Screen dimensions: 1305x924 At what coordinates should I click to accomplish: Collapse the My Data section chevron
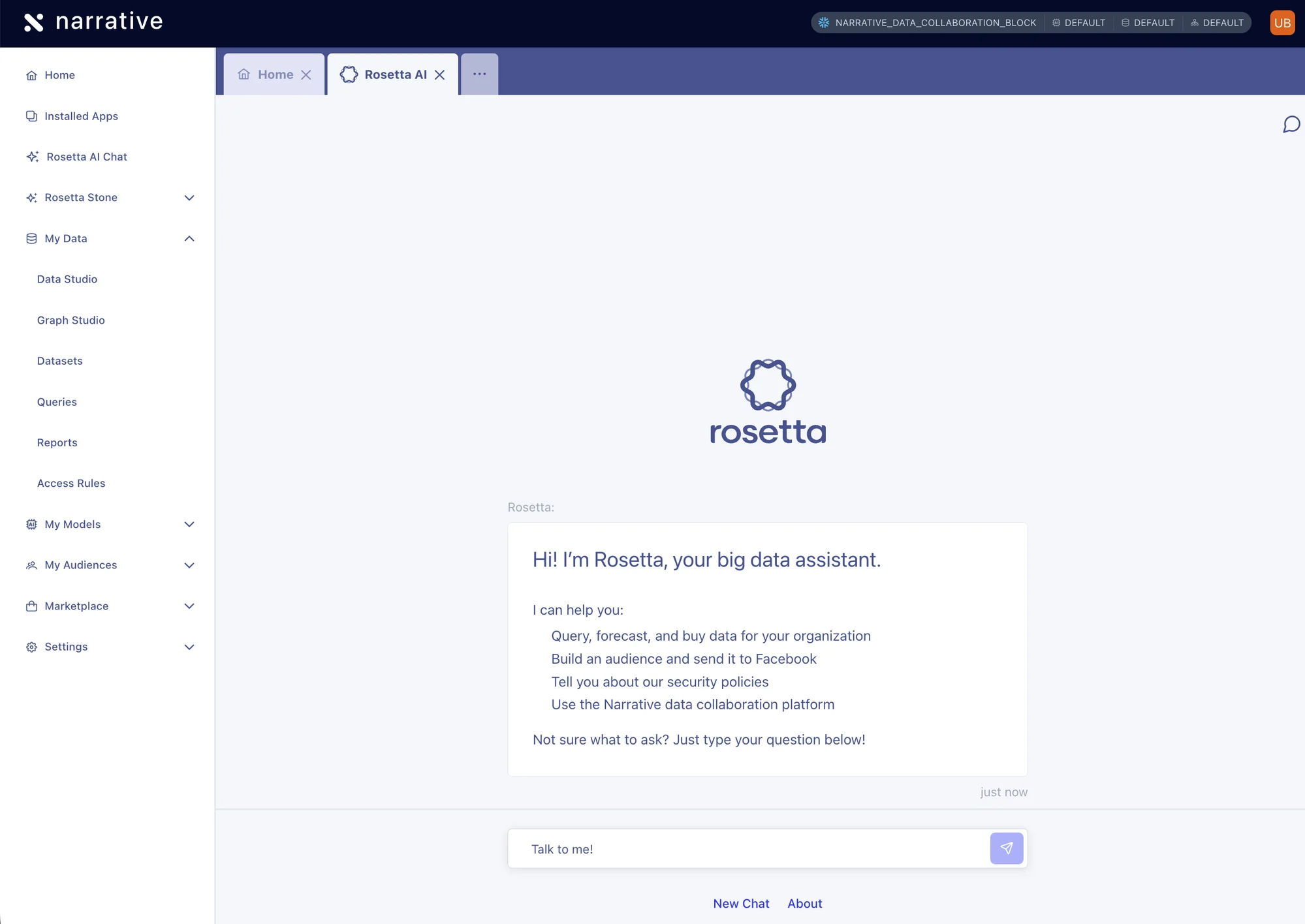pyautogui.click(x=189, y=239)
